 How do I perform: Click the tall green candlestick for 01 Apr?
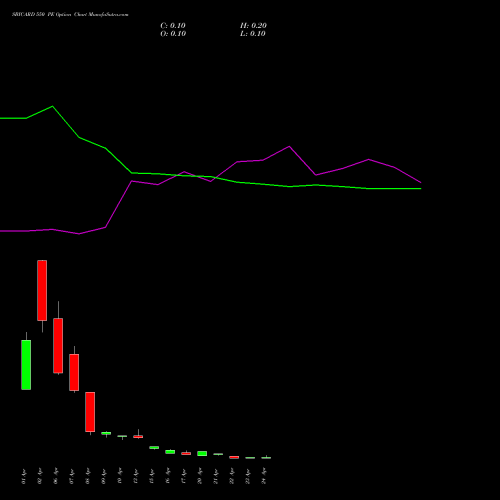26,365
